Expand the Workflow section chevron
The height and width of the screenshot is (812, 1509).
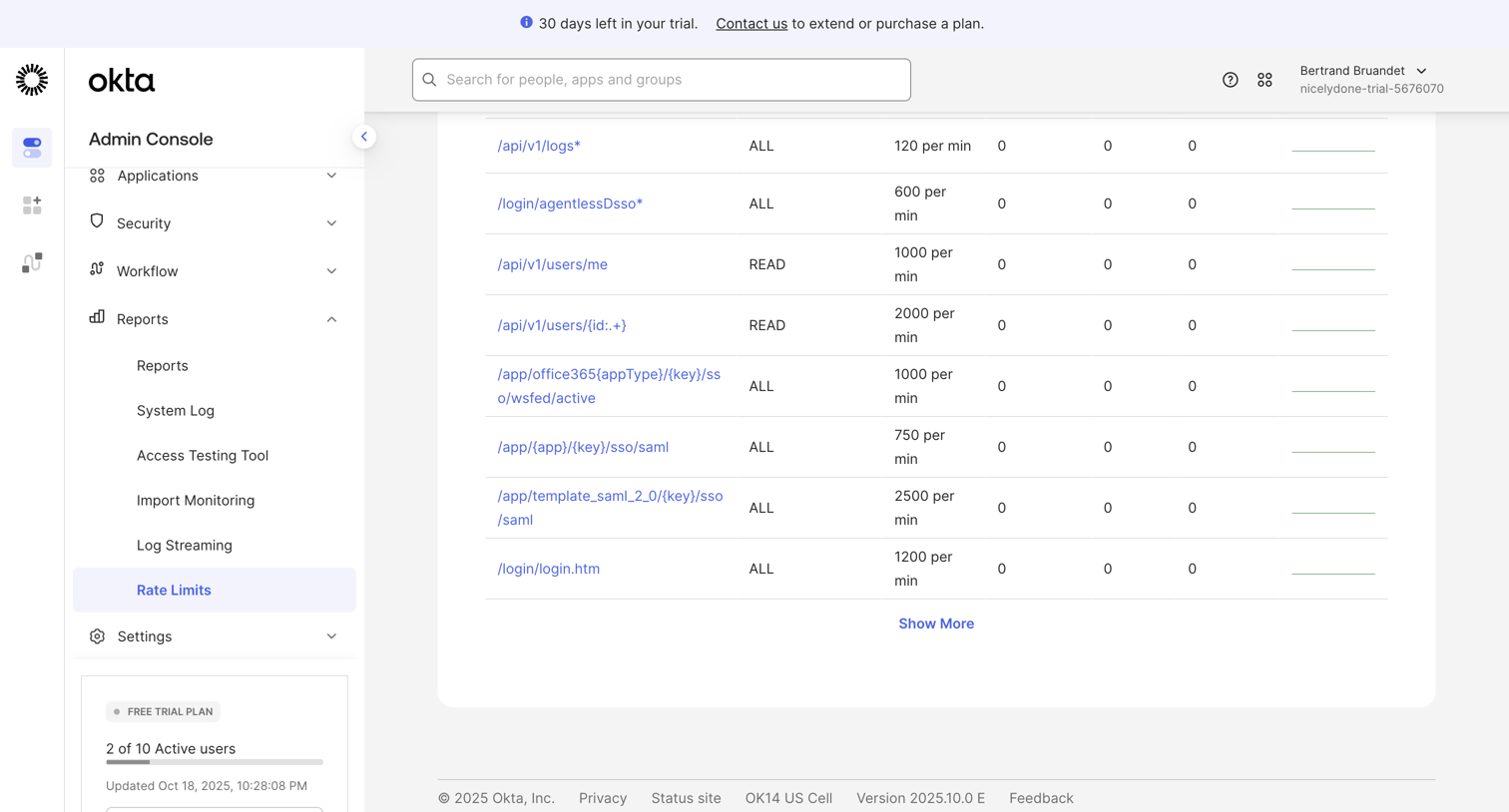(x=331, y=271)
